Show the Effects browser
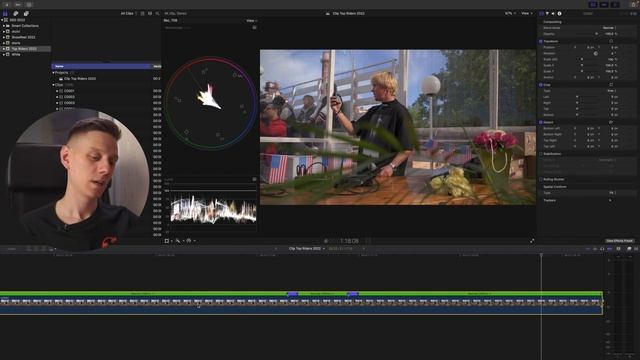 click(x=629, y=249)
